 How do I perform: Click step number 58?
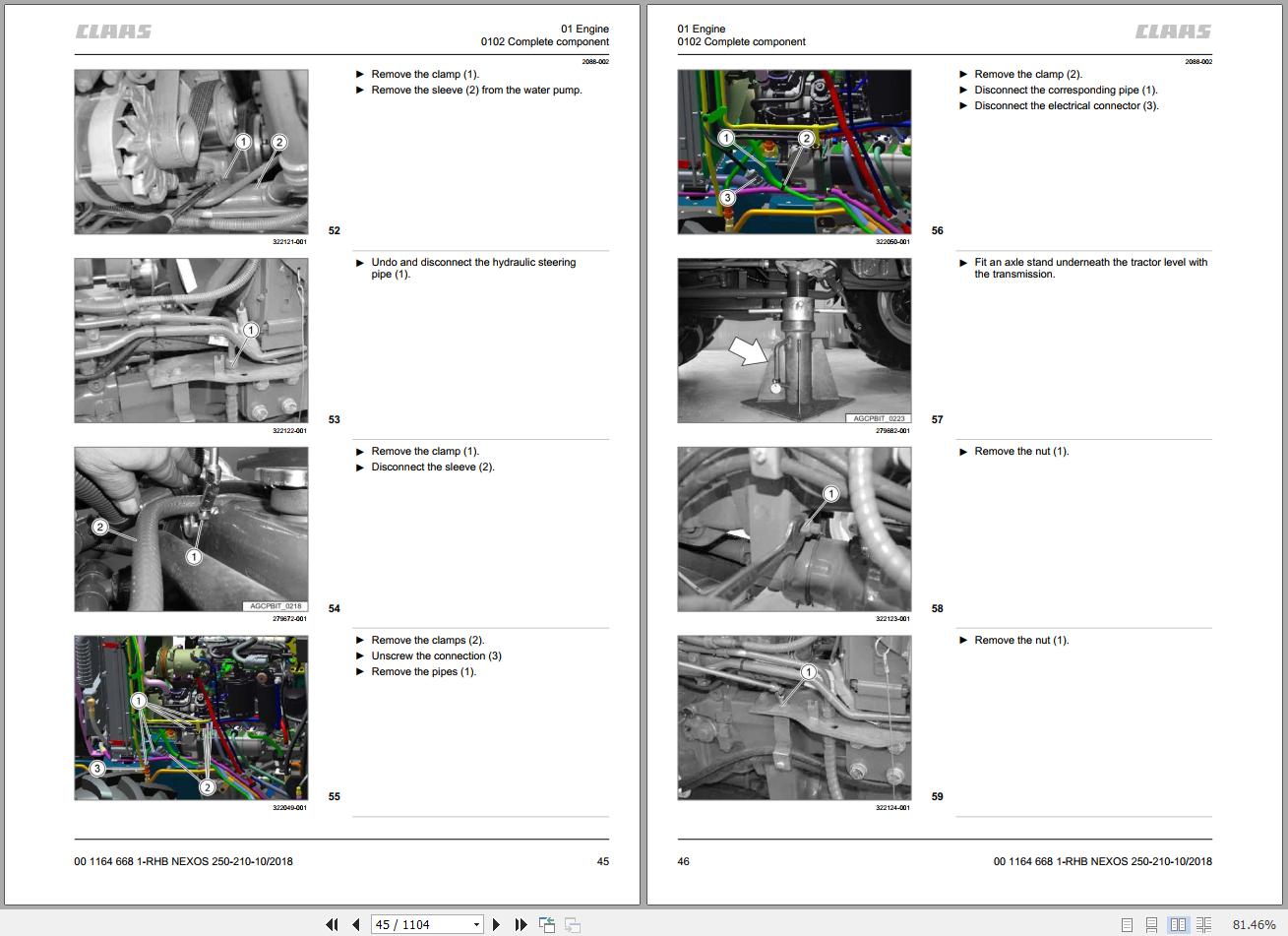click(938, 608)
